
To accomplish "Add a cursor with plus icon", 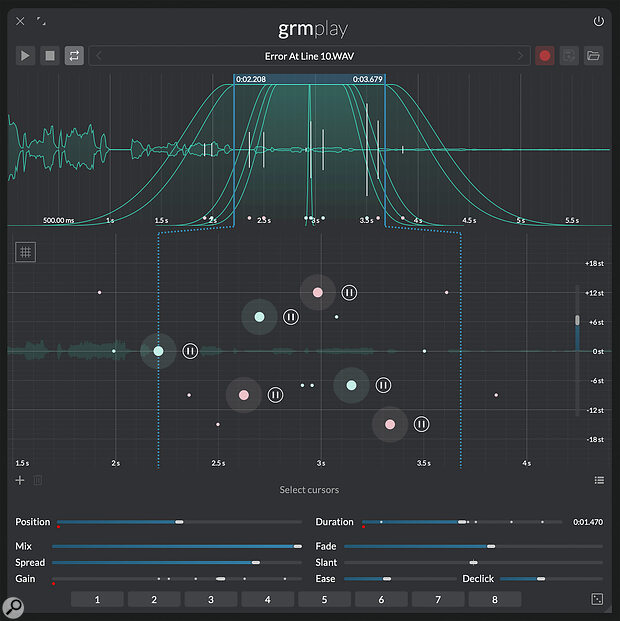I will coord(20,480).
